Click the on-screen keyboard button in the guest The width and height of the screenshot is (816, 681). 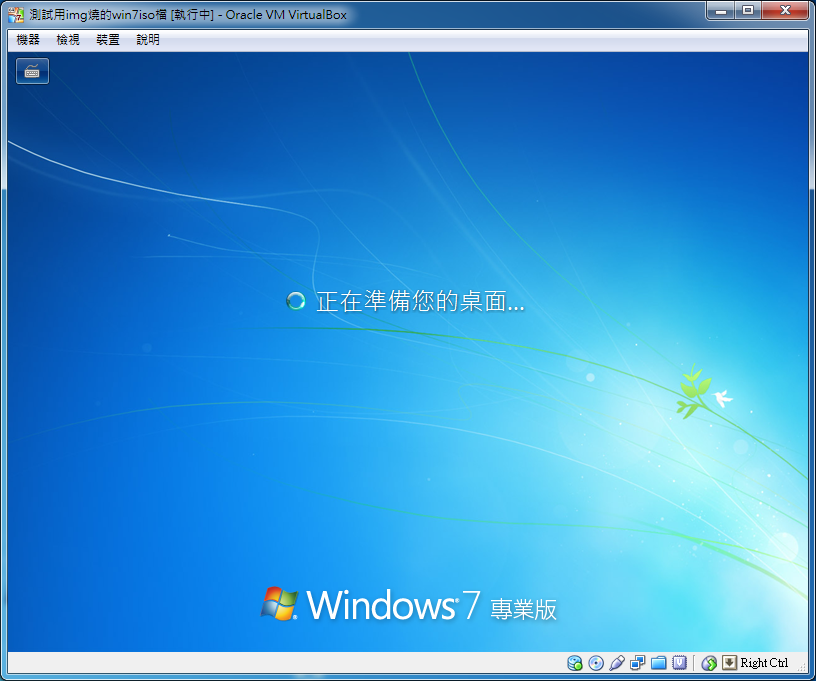click(x=32, y=71)
